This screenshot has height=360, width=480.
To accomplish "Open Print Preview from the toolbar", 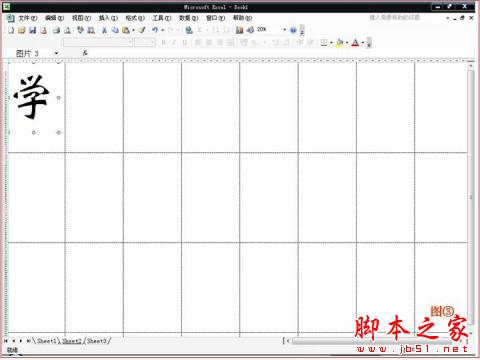I will point(67,30).
